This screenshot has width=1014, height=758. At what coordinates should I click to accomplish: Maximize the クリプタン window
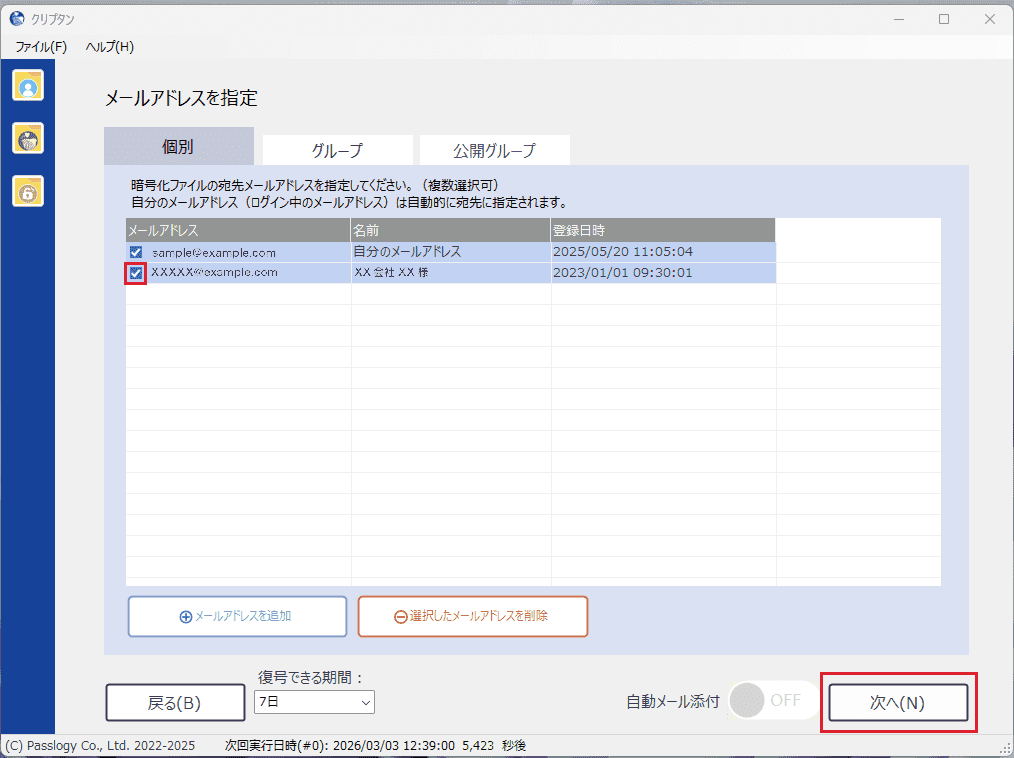(943, 20)
